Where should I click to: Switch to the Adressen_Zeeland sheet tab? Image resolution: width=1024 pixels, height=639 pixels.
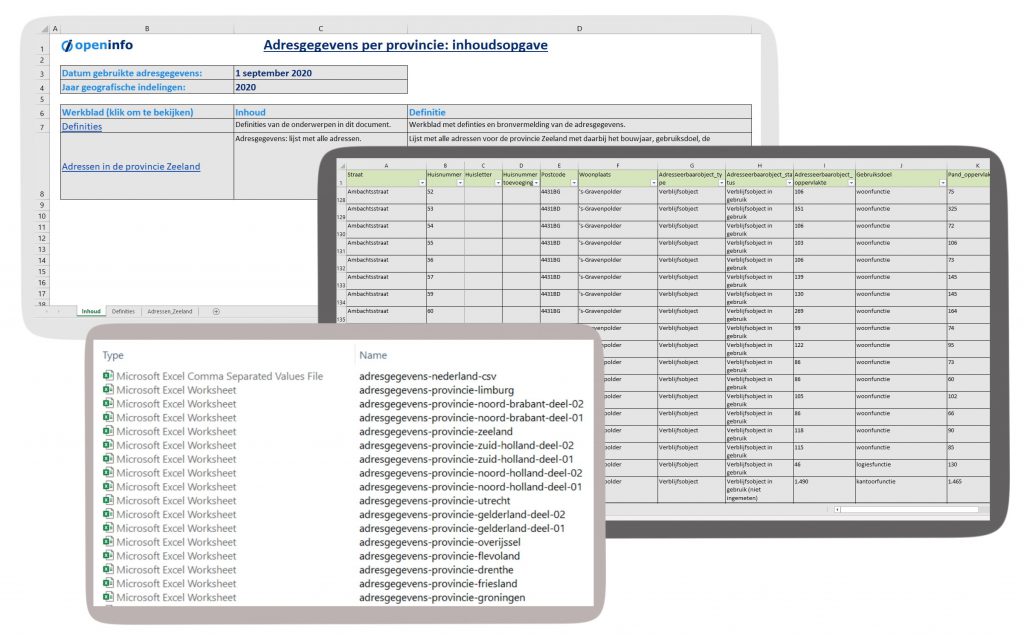pyautogui.click(x=169, y=312)
